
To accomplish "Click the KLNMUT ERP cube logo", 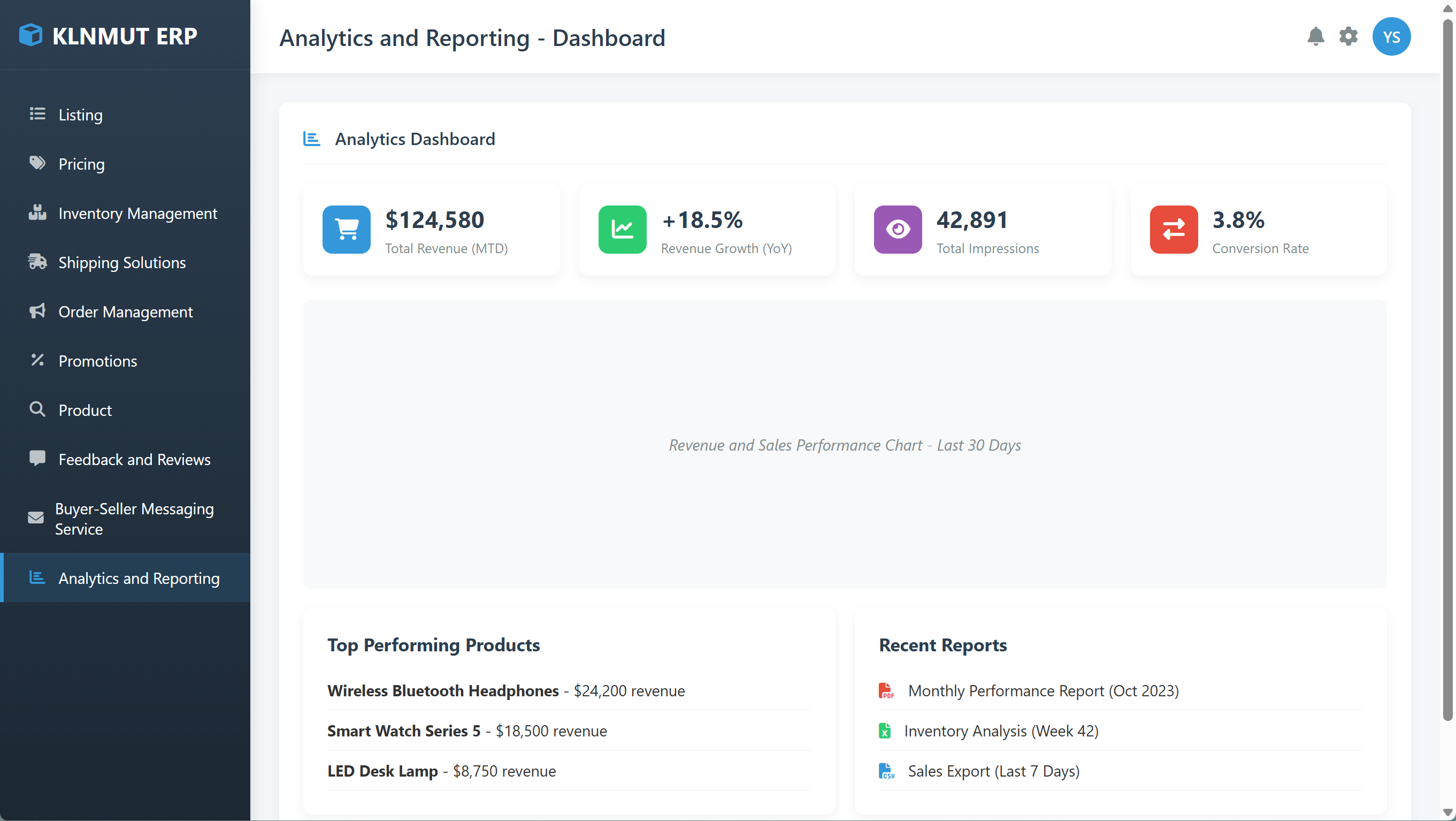I will (x=31, y=35).
